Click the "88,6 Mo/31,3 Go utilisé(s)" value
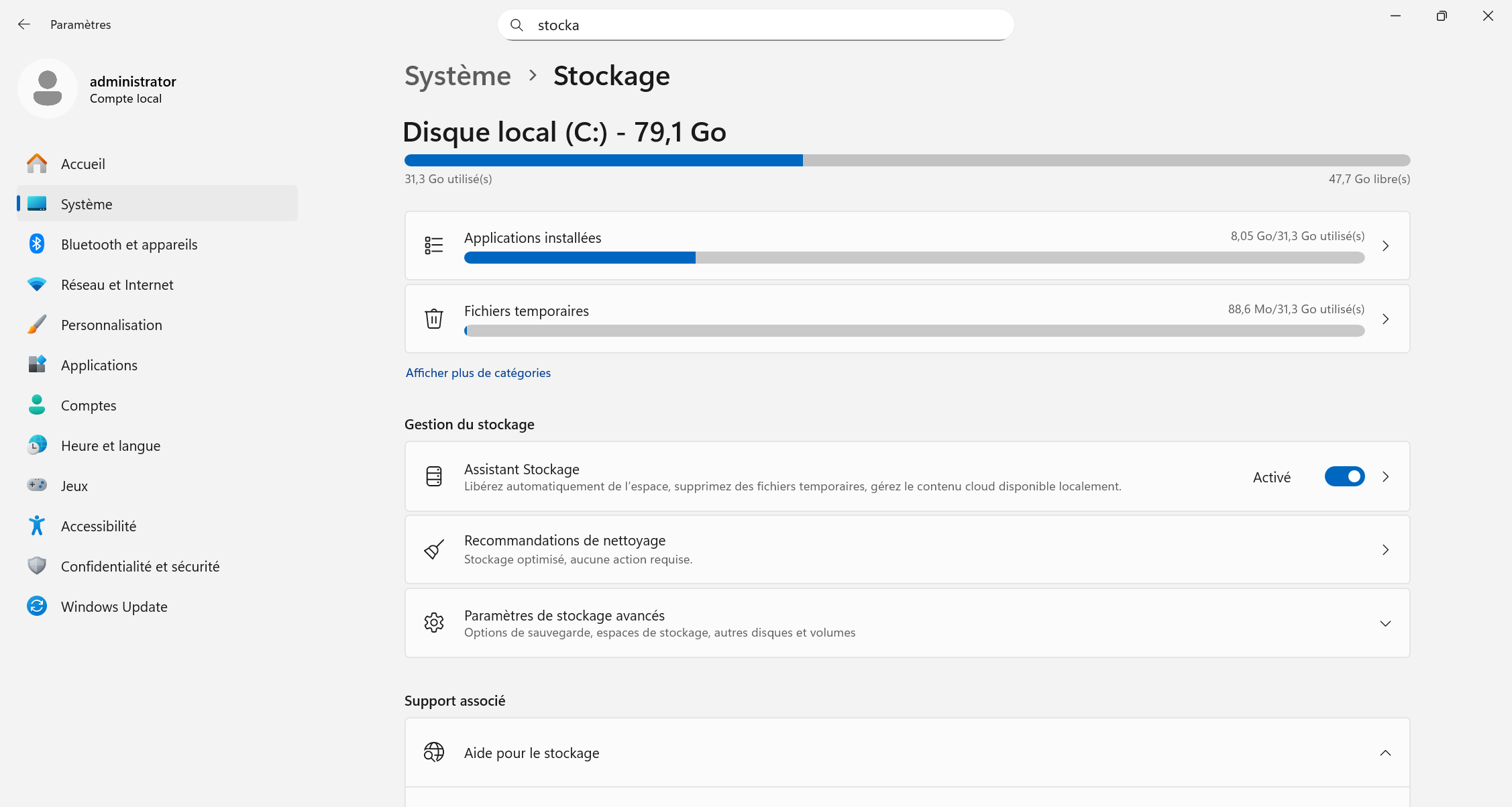The width and height of the screenshot is (1512, 807). pos(1296,309)
